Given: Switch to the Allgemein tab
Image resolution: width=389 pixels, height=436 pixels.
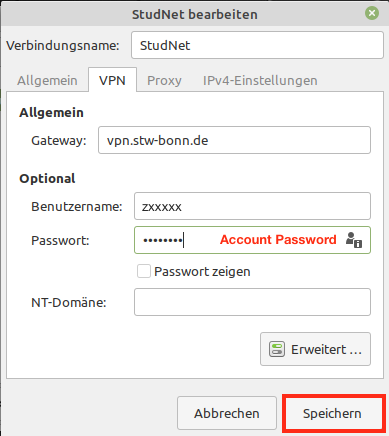Looking at the screenshot, I should (47, 80).
